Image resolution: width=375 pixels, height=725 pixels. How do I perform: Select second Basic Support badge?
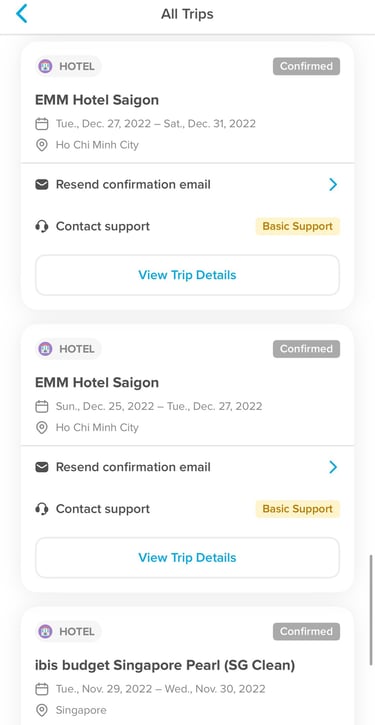(x=298, y=509)
